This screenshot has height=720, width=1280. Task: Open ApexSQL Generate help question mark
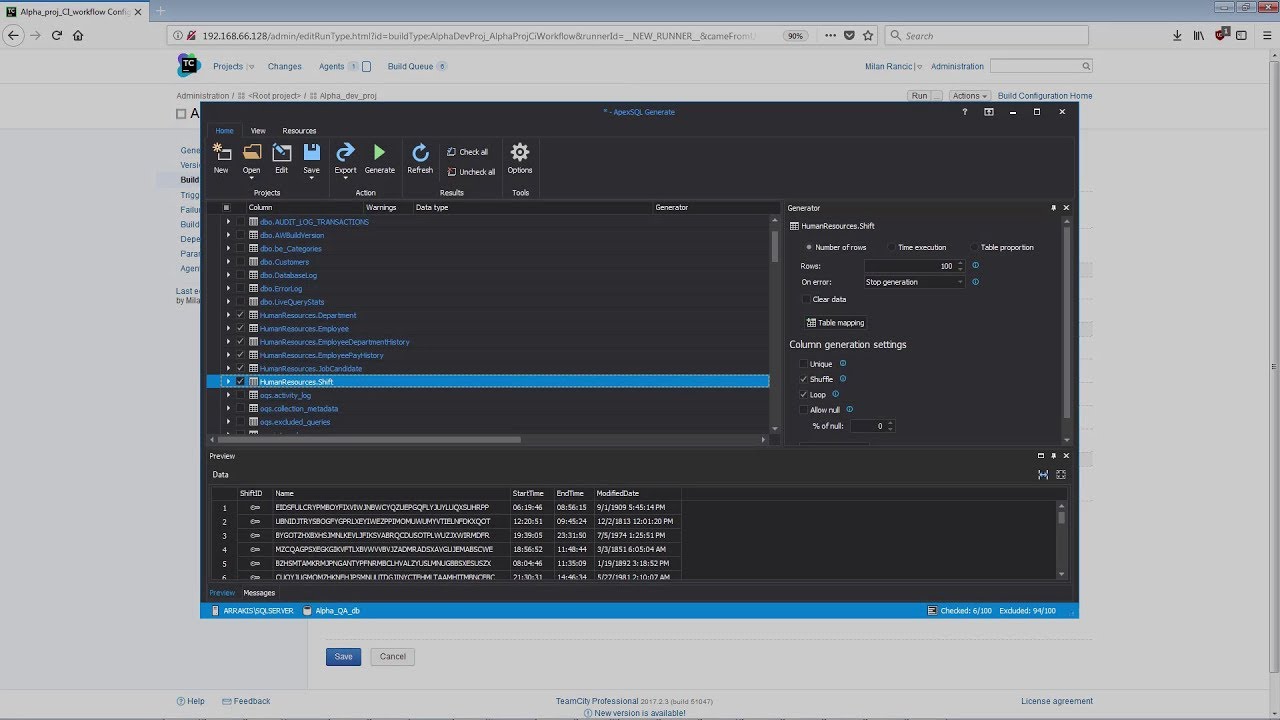click(964, 112)
